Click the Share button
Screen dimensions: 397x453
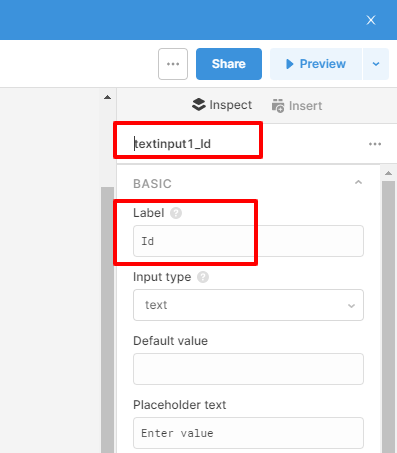tap(229, 64)
